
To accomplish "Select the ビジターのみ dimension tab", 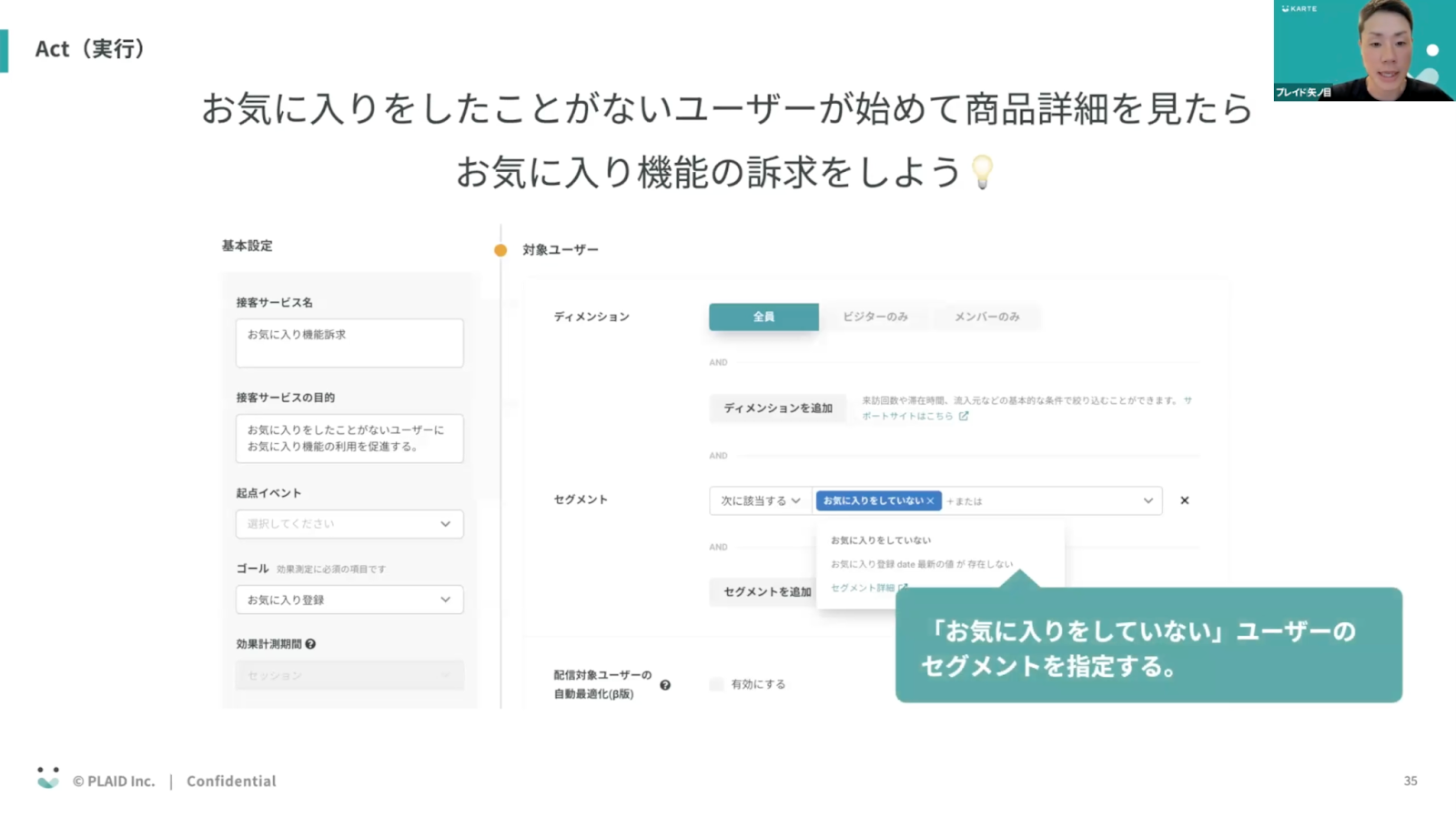I will 875,317.
